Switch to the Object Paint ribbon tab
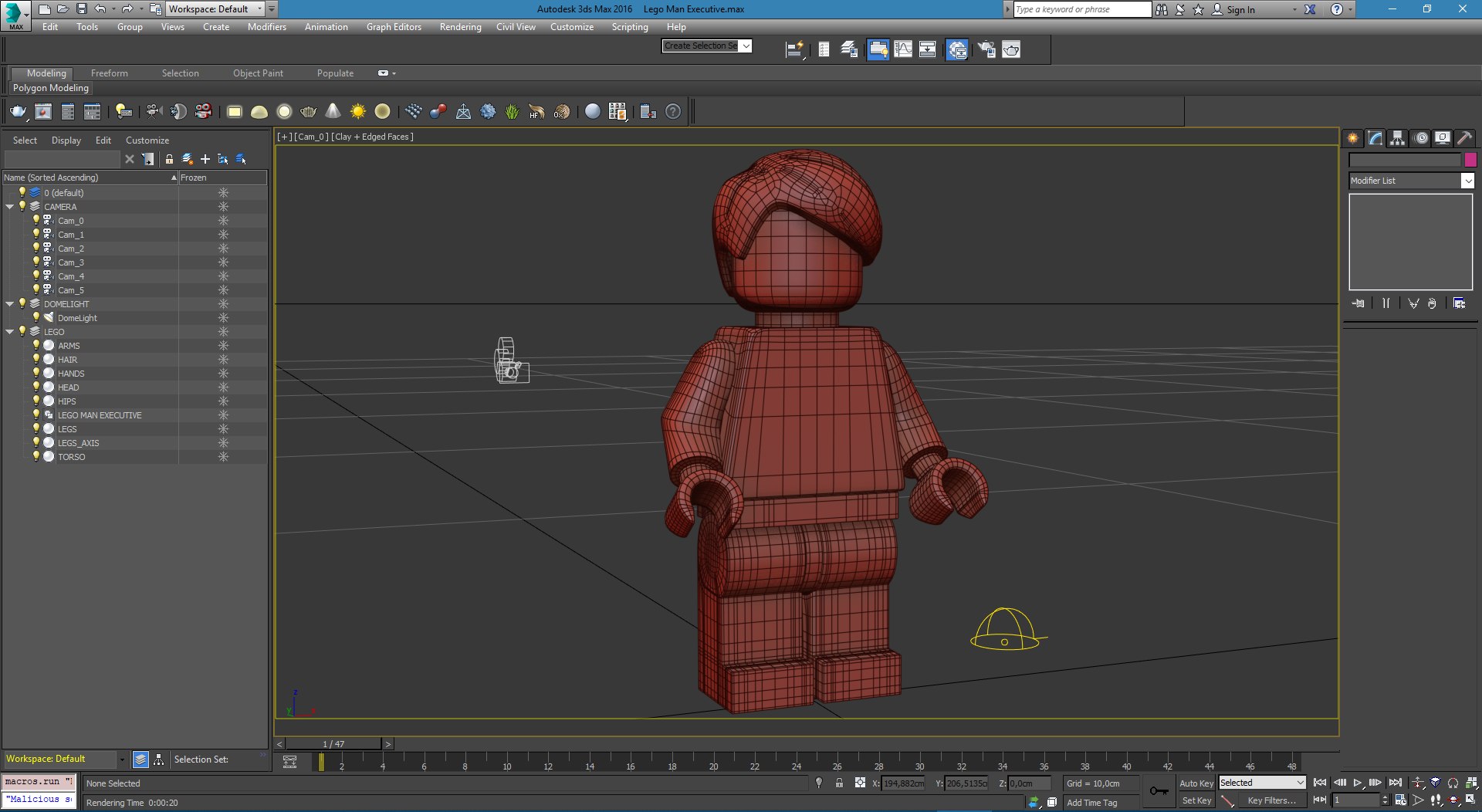The width and height of the screenshot is (1482, 812). (258, 73)
